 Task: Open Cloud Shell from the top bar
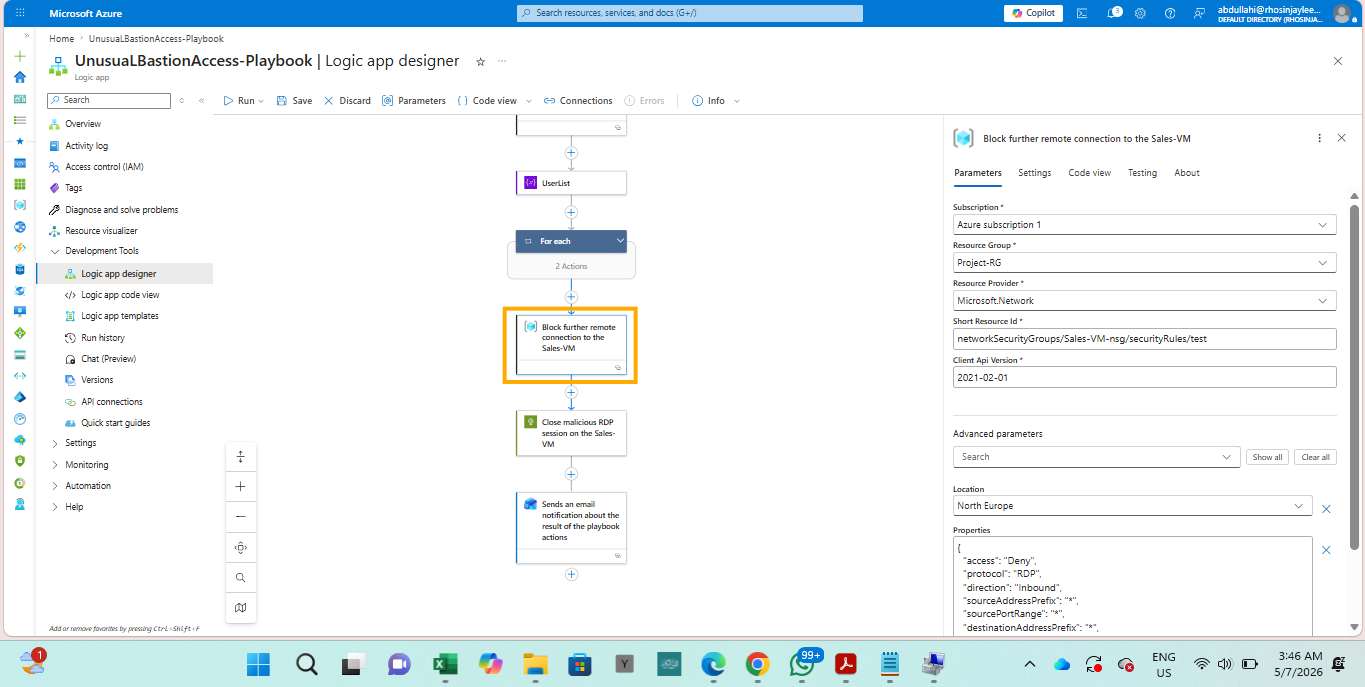click(x=1082, y=13)
